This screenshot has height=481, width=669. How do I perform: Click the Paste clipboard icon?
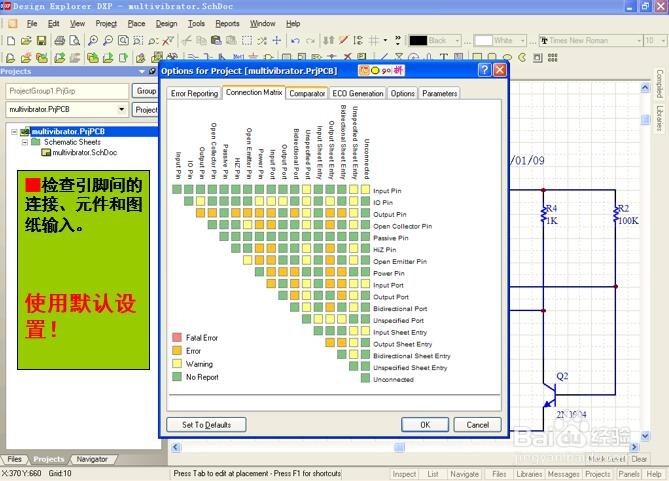click(x=216, y=41)
